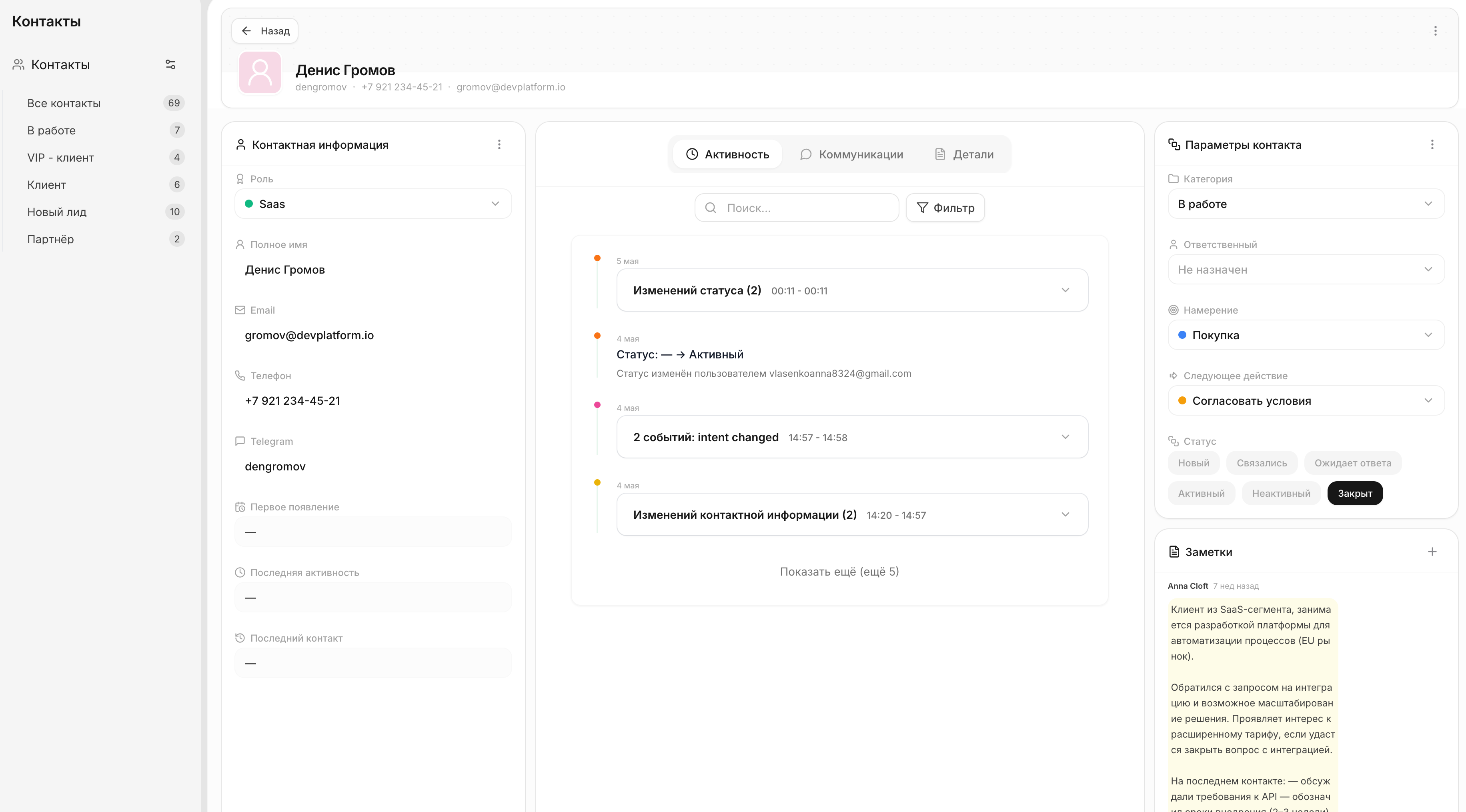Screen dimensions: 1466x812
Task: Click the Контактная информация person icon
Action: (241, 144)
